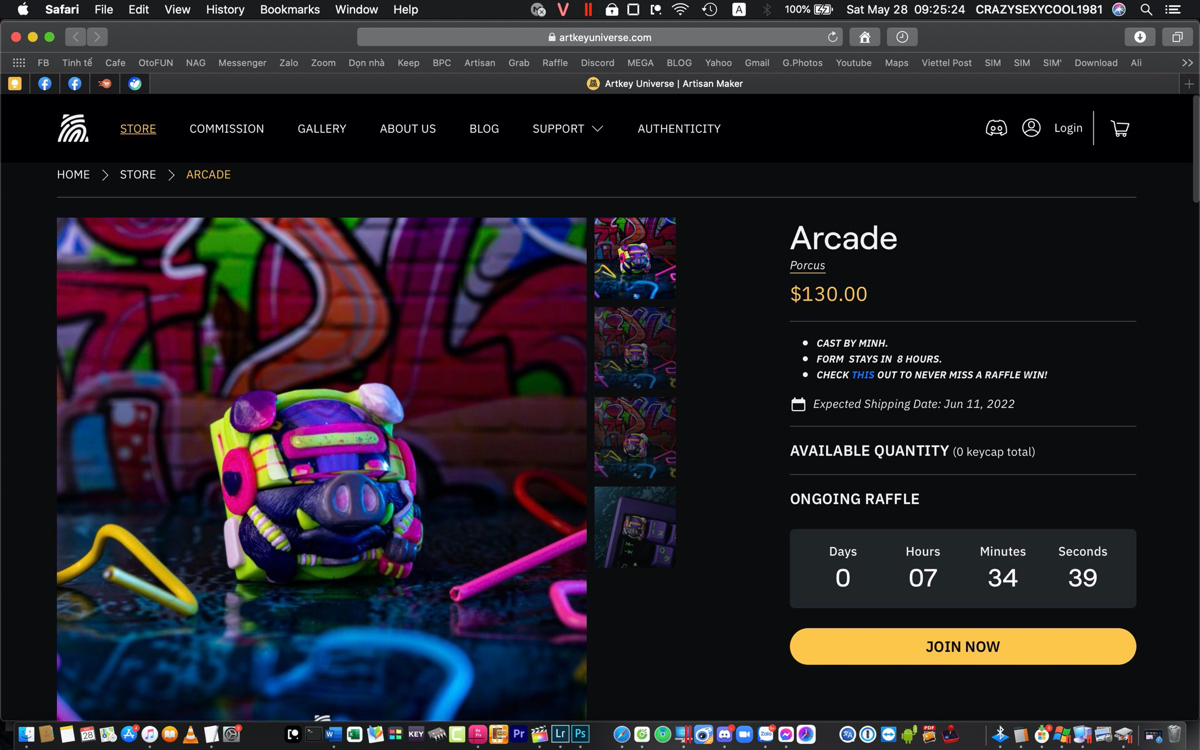Viewport: 1200px width, 750px height.
Task: Click the Artkey fingerprint logo
Action: click(73, 128)
